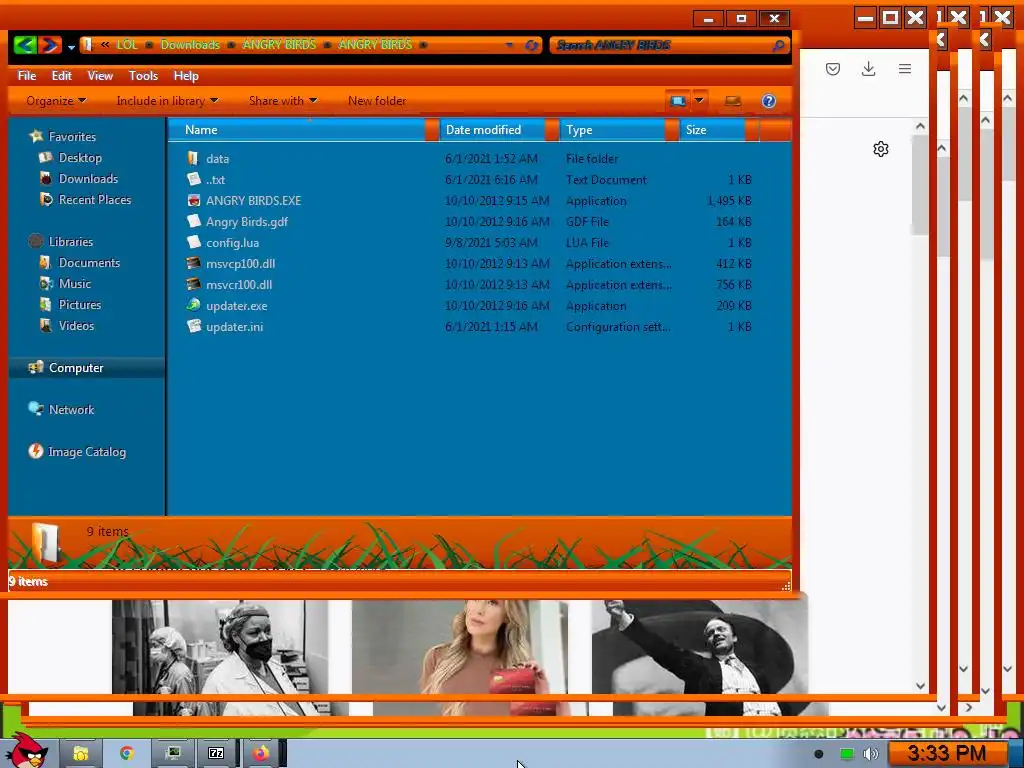The width and height of the screenshot is (1024, 768).
Task: Click the Downloads breadcrumb in address bar
Action: coord(190,44)
